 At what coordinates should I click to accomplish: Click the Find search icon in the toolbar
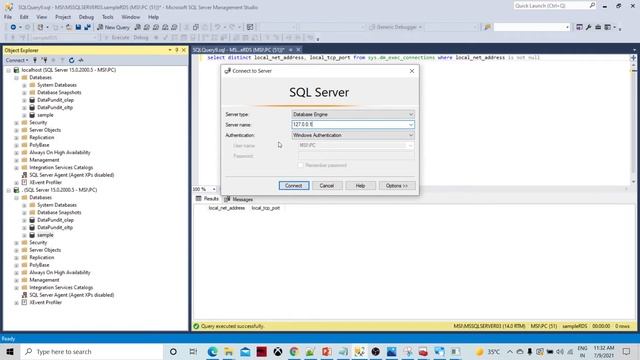click(487, 27)
